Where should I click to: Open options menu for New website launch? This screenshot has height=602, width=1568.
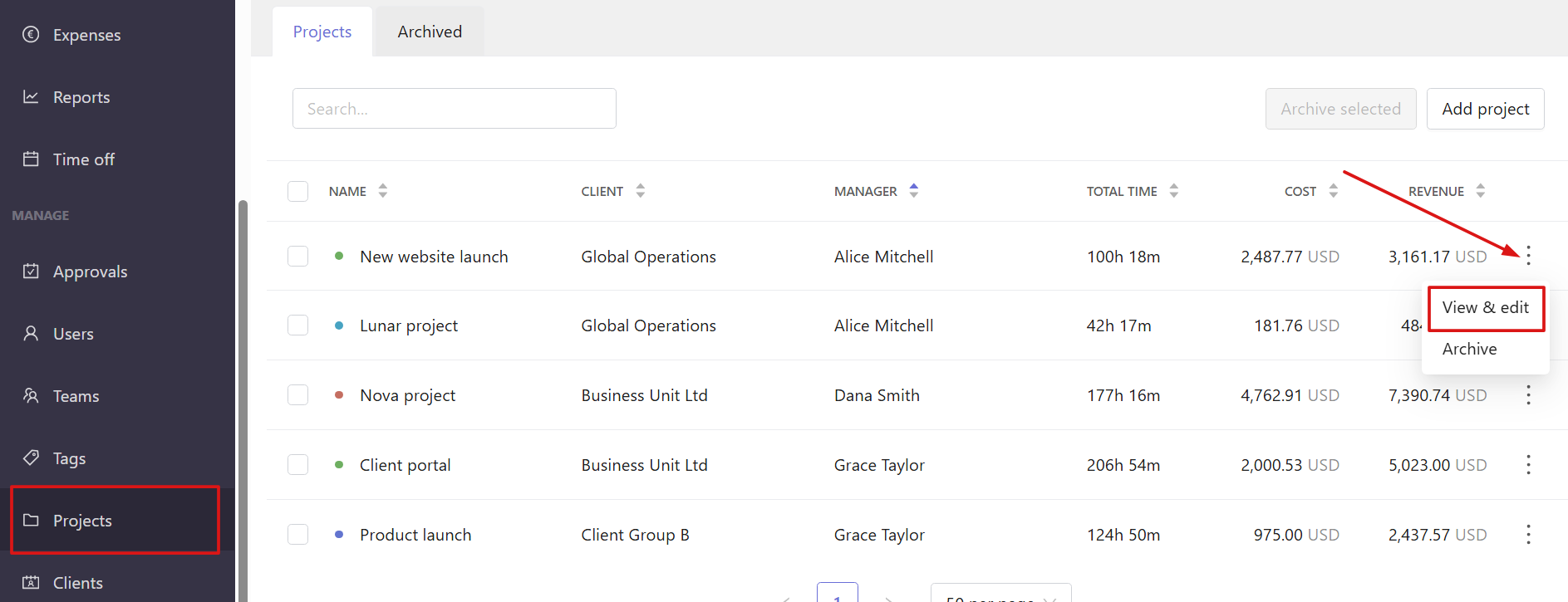(x=1528, y=256)
